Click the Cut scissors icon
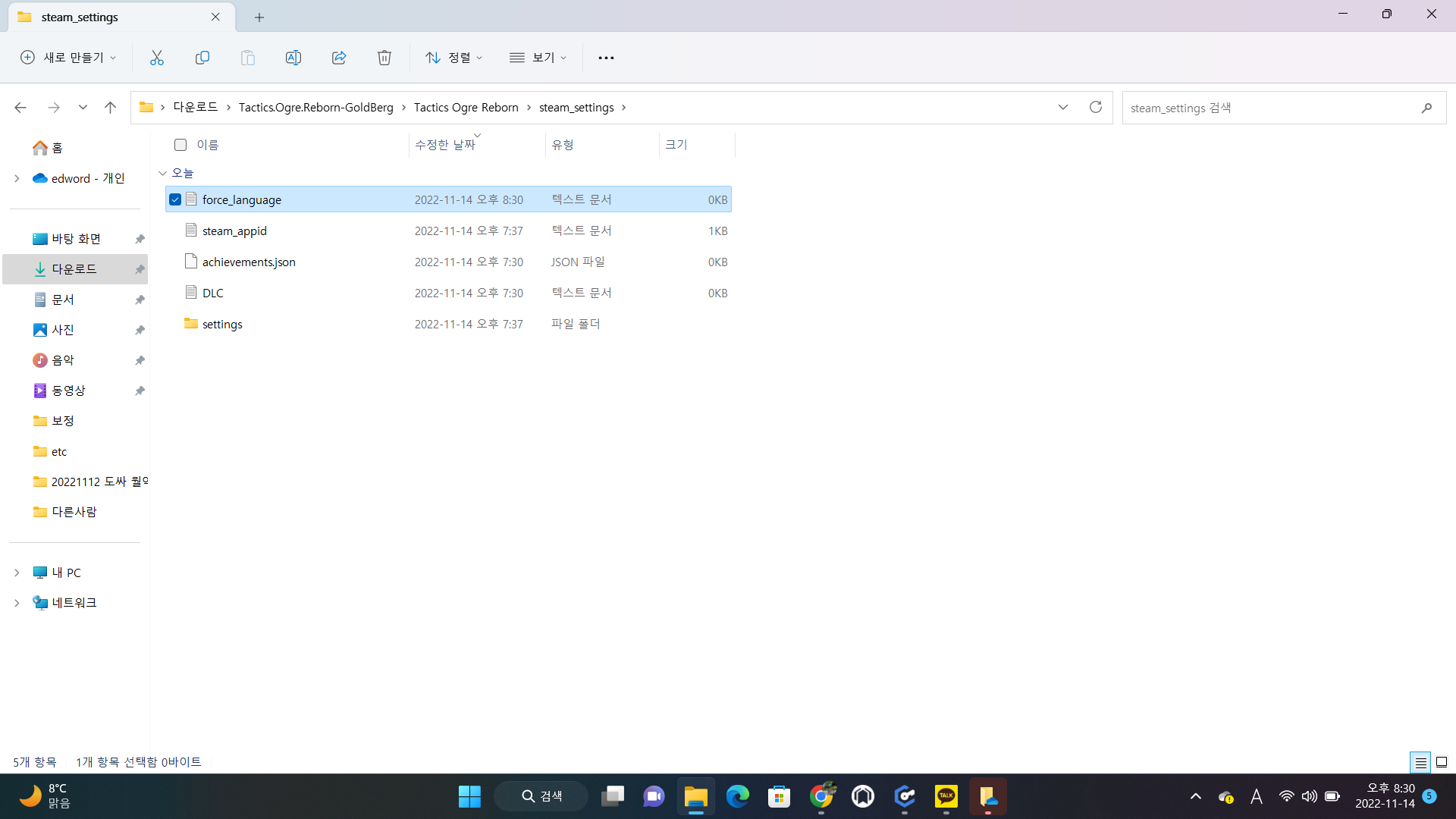Image resolution: width=1456 pixels, height=819 pixels. point(157,58)
